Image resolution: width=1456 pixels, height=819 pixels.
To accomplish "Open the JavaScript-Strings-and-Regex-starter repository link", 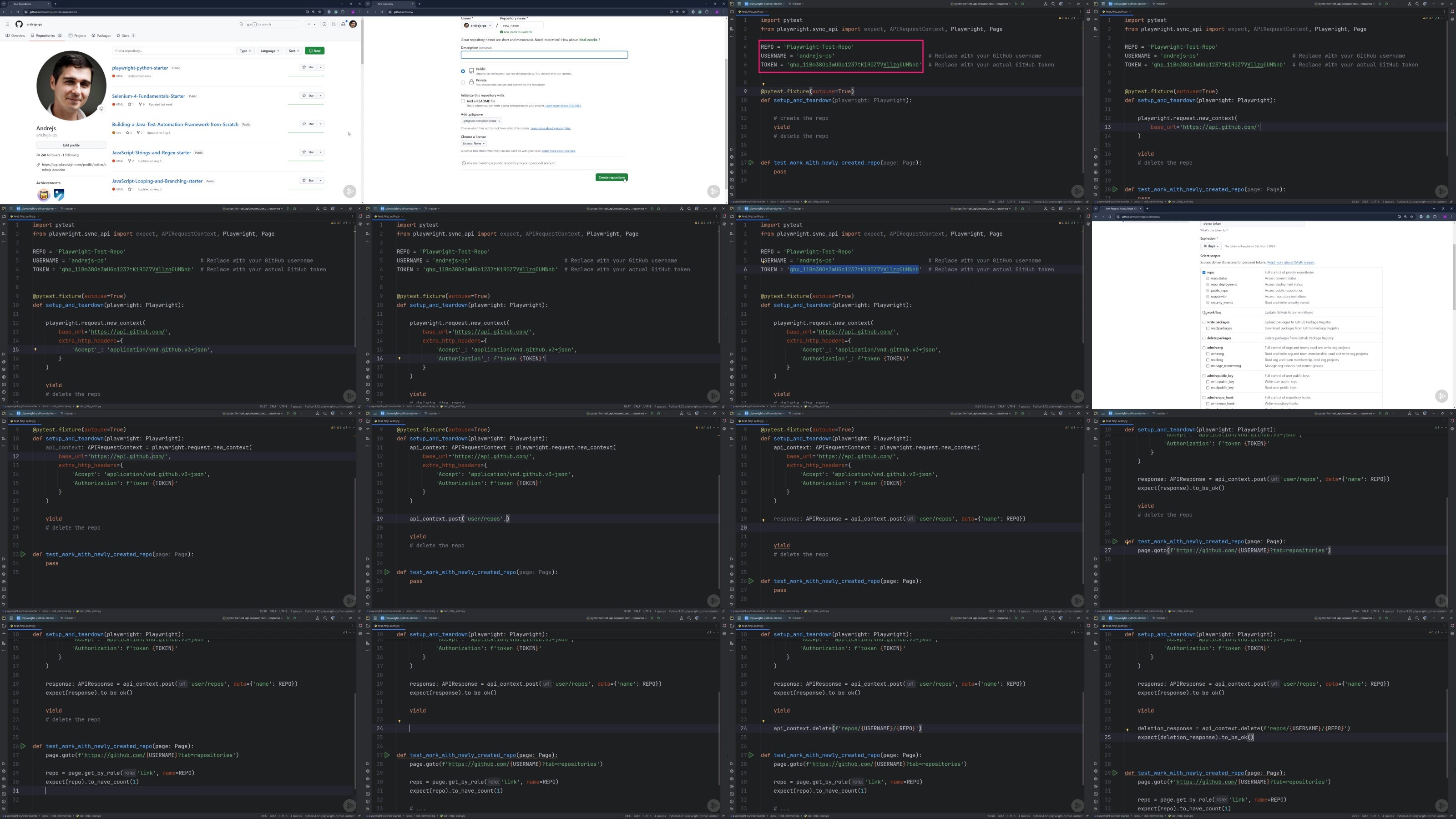I will [152, 152].
